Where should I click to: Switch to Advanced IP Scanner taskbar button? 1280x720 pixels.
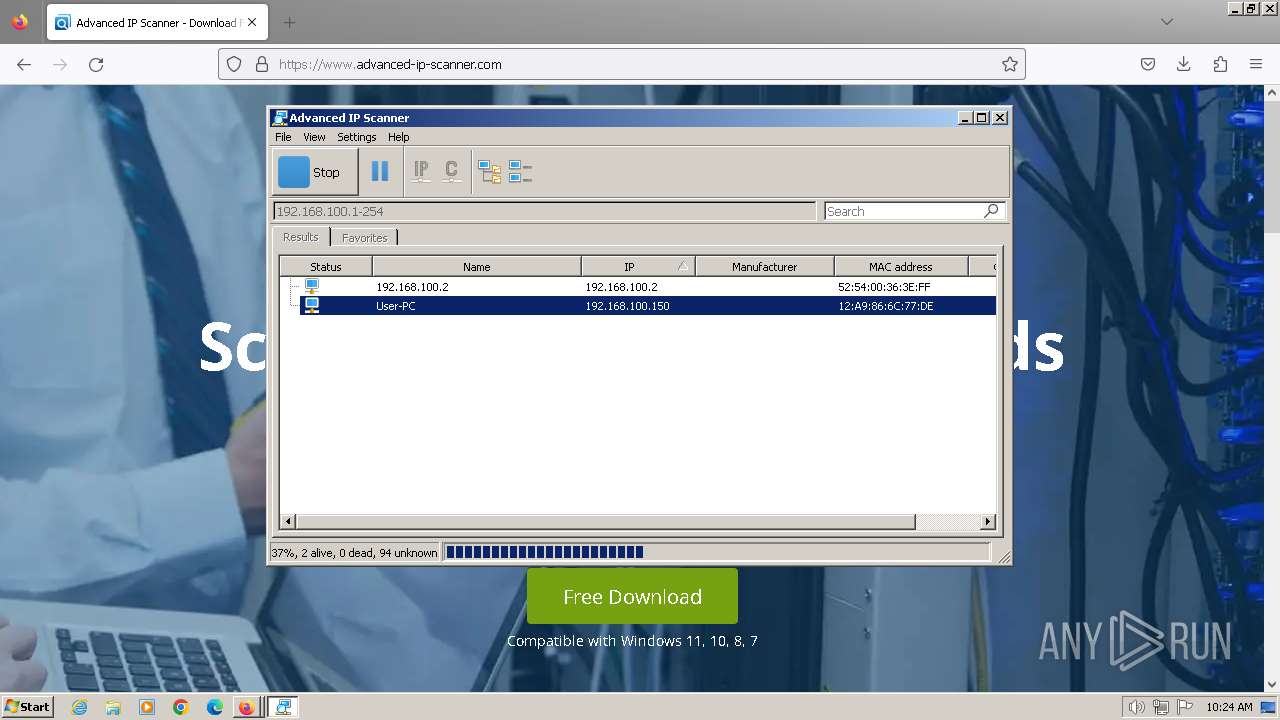(283, 707)
